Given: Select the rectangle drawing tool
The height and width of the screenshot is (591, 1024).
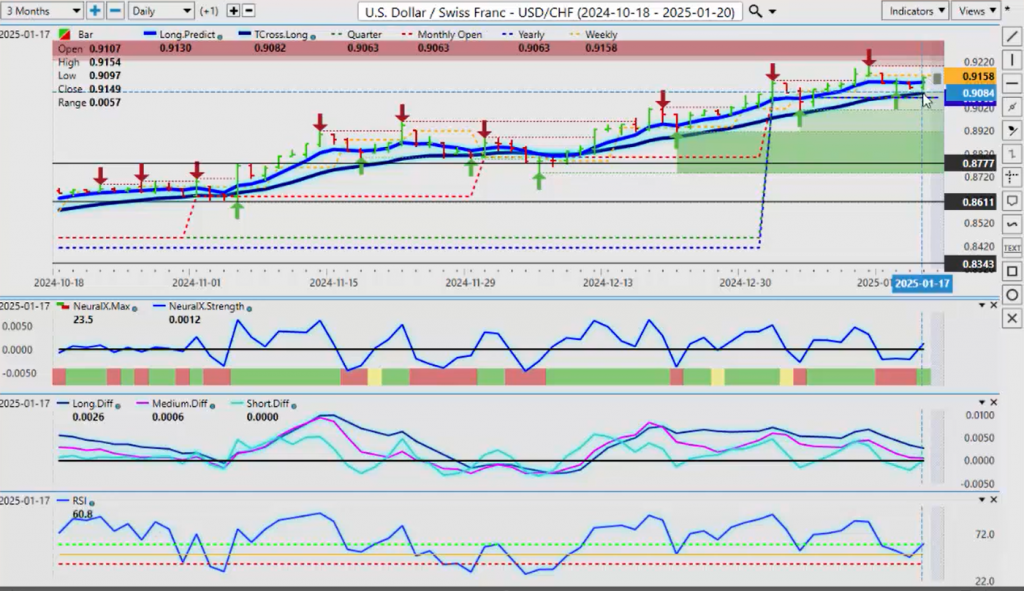Looking at the screenshot, I should [x=1011, y=271].
